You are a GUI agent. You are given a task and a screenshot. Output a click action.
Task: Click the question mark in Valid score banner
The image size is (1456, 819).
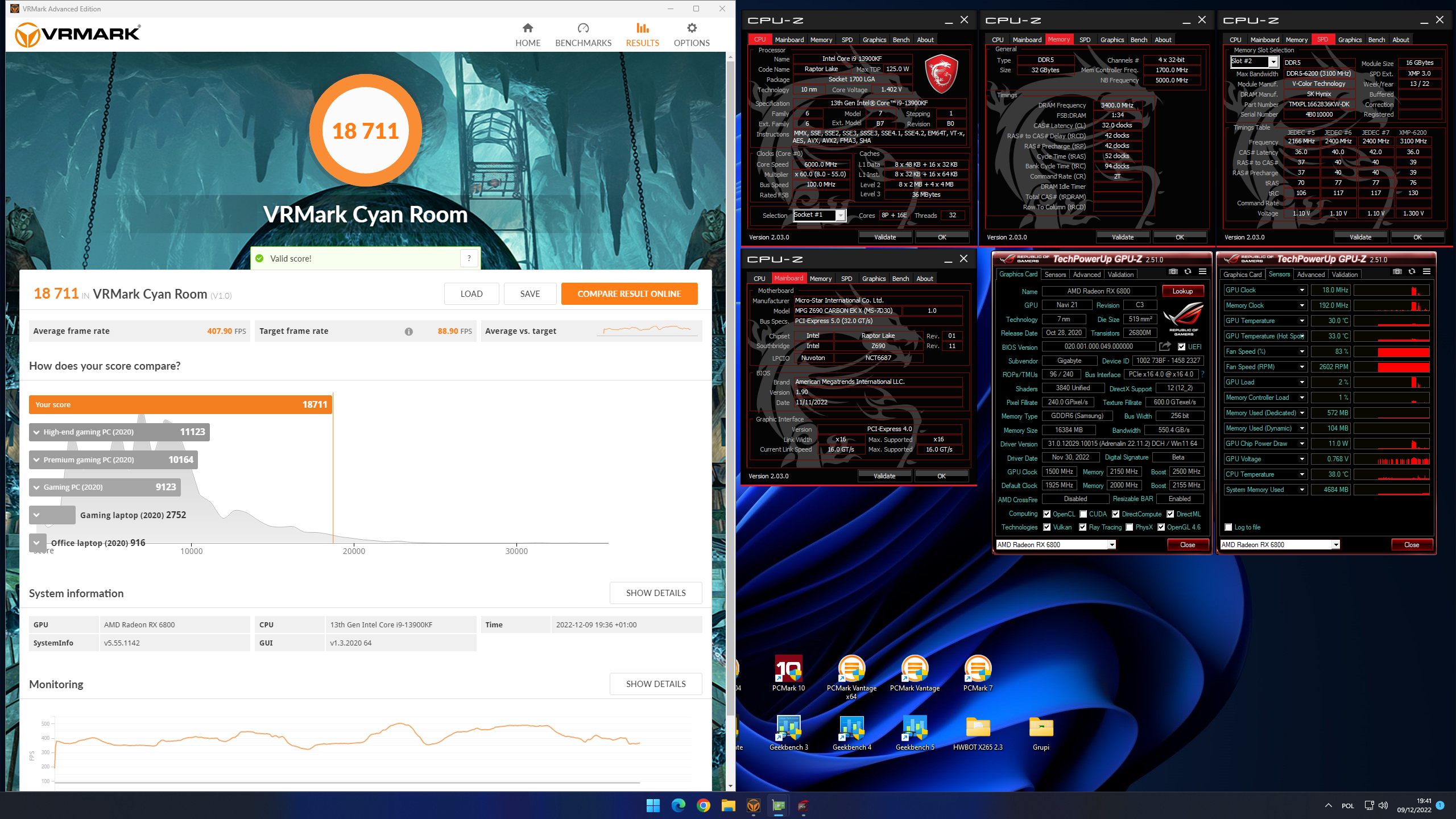click(x=469, y=258)
